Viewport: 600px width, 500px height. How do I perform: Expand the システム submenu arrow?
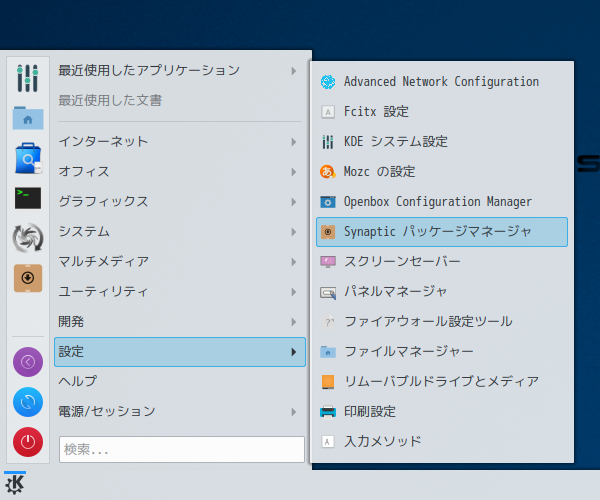(293, 232)
